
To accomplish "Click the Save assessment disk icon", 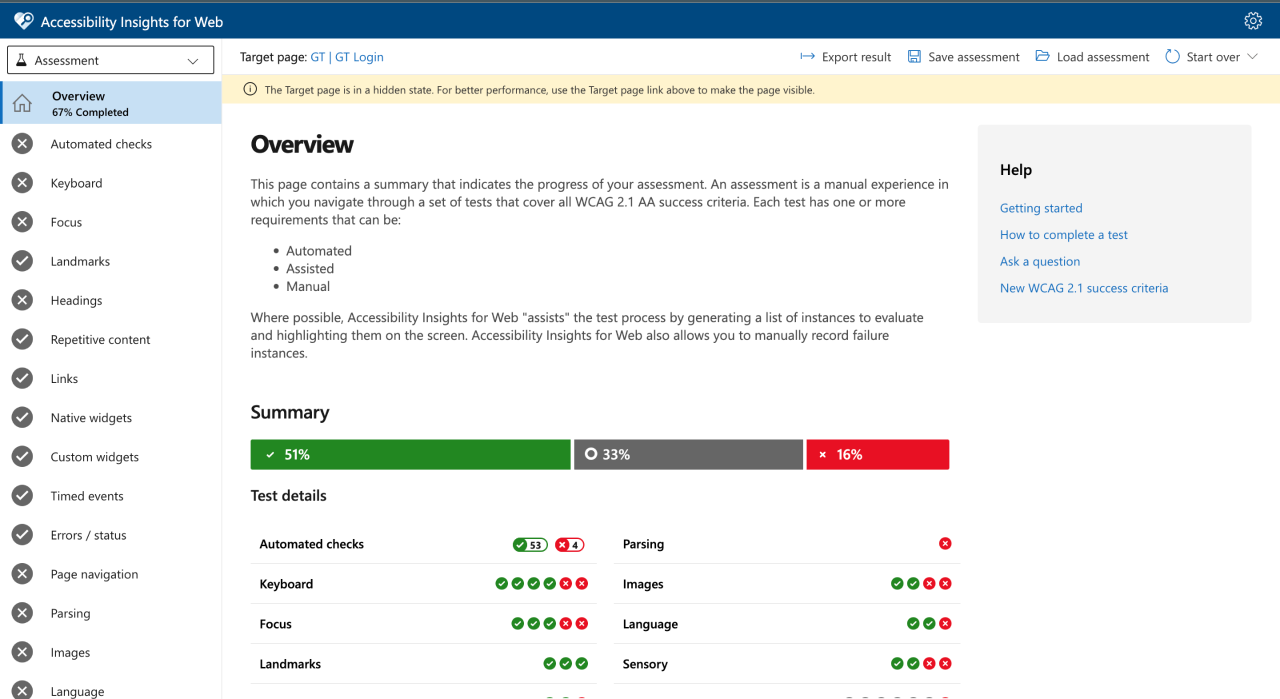I will [x=914, y=57].
